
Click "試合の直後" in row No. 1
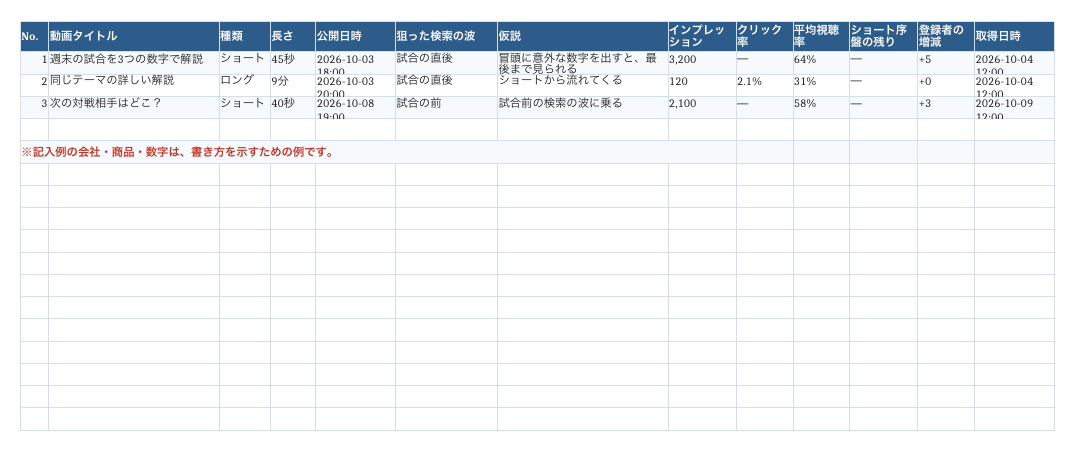coord(446,63)
